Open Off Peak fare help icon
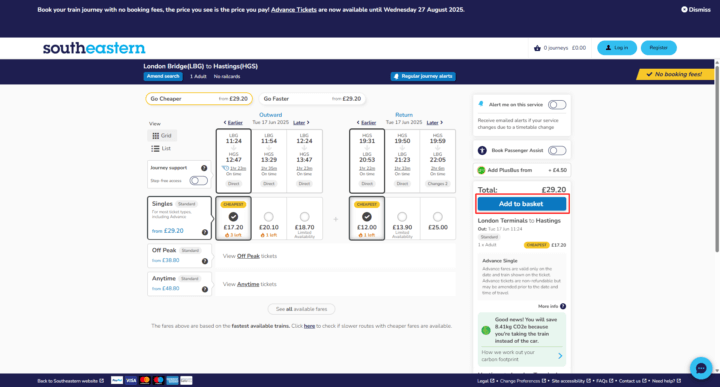720x387 pixels. coord(205,261)
